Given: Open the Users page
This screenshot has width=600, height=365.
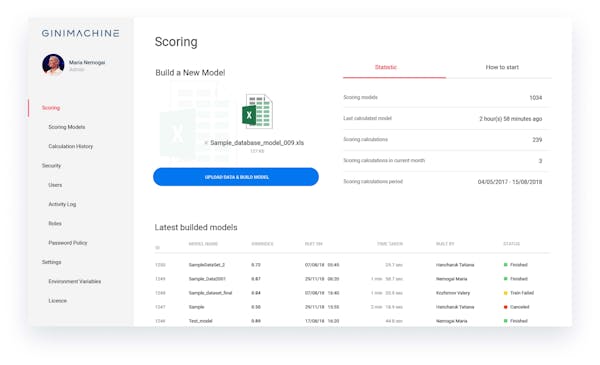Looking at the screenshot, I should pos(55,185).
